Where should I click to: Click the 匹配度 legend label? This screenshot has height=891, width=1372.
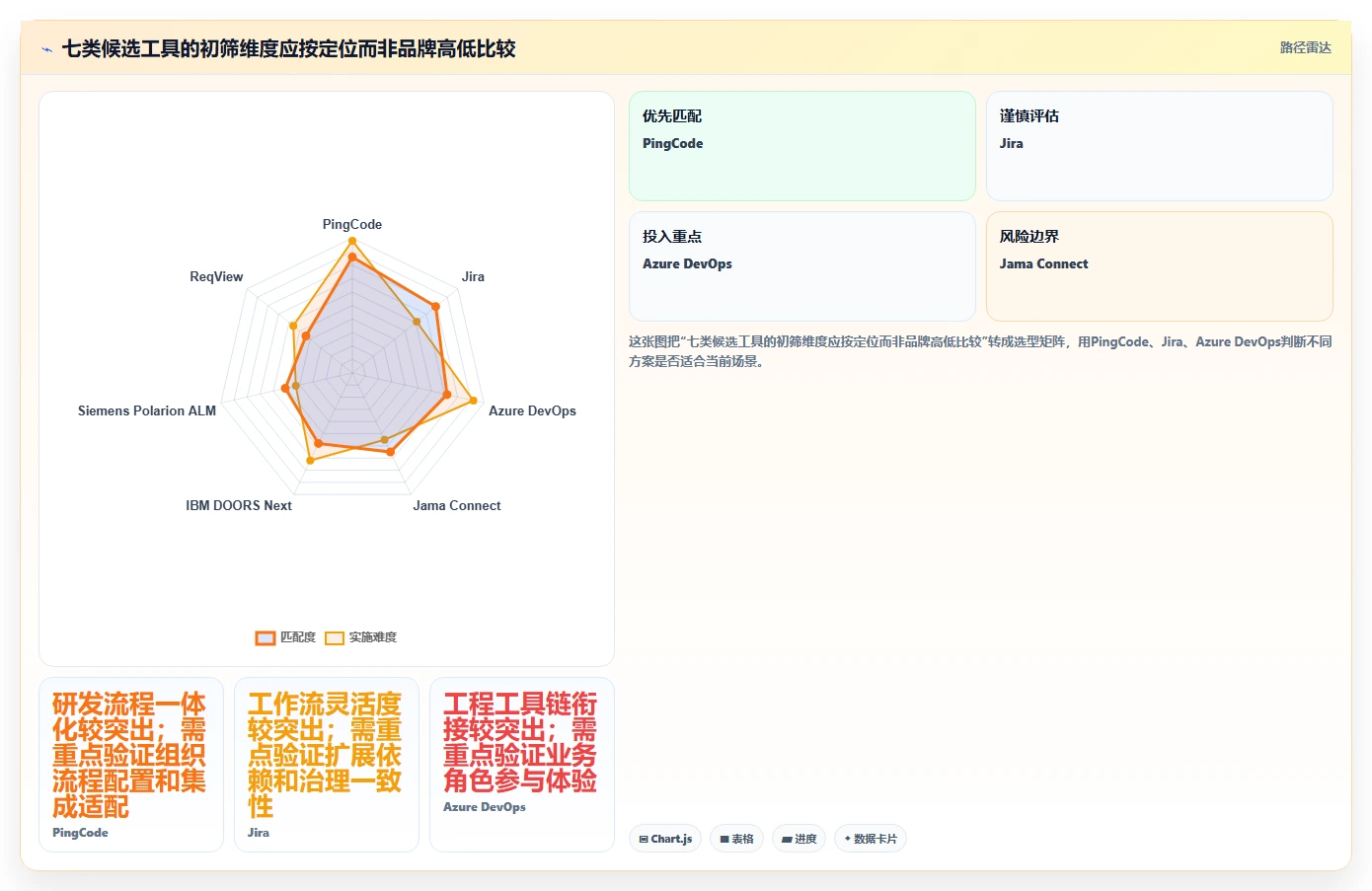coord(298,637)
